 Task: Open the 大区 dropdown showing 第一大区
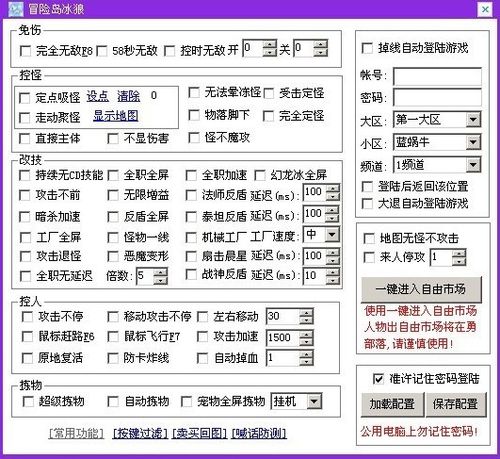437,119
